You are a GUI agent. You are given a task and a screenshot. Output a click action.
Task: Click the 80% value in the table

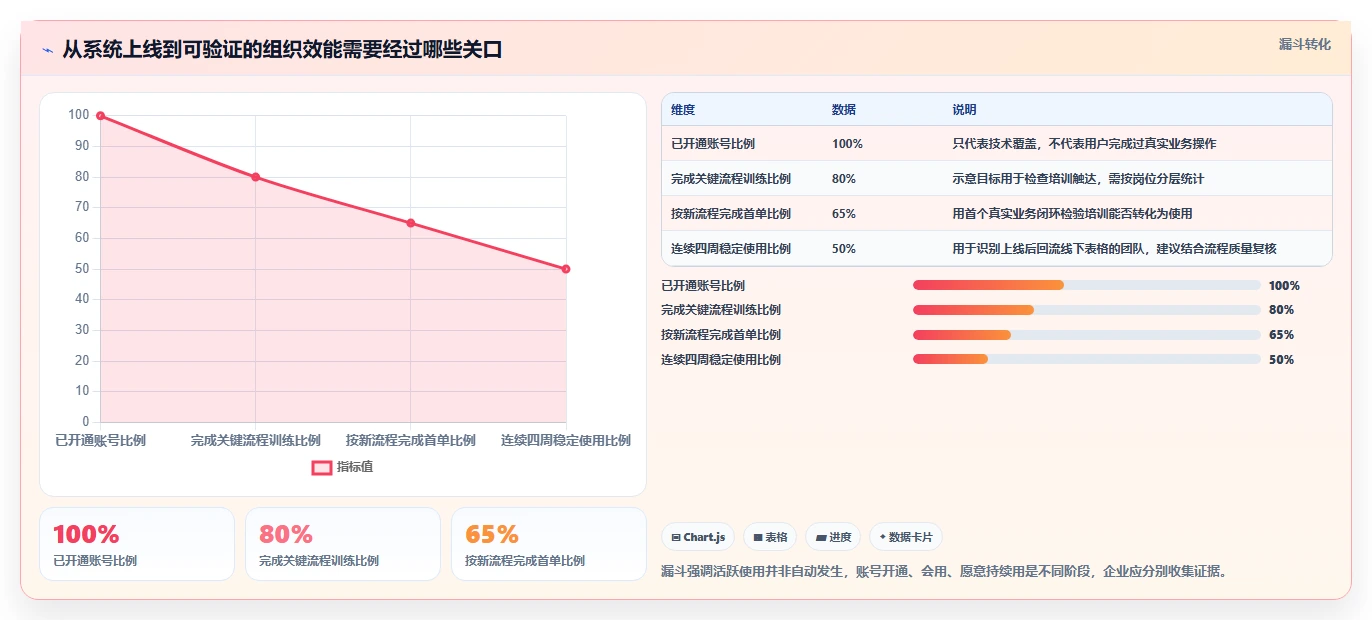pos(844,179)
